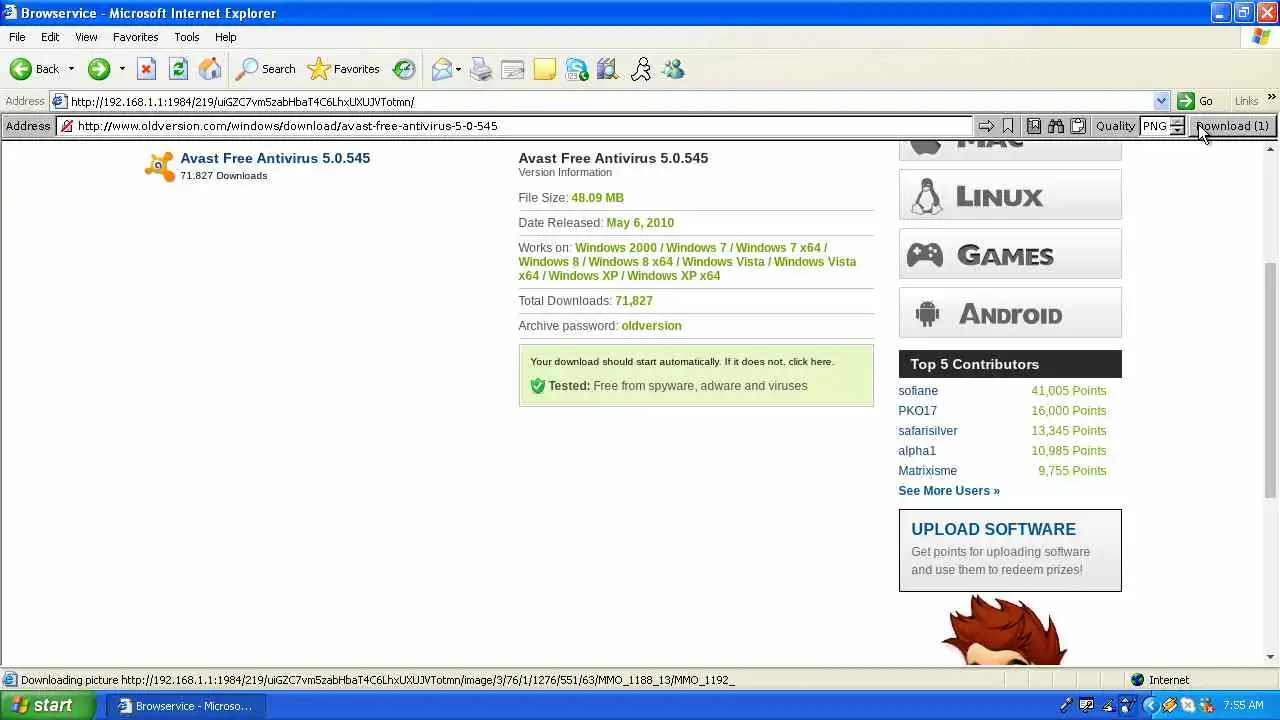
Task: Open contributor PKO17's profile
Action: pos(917,411)
